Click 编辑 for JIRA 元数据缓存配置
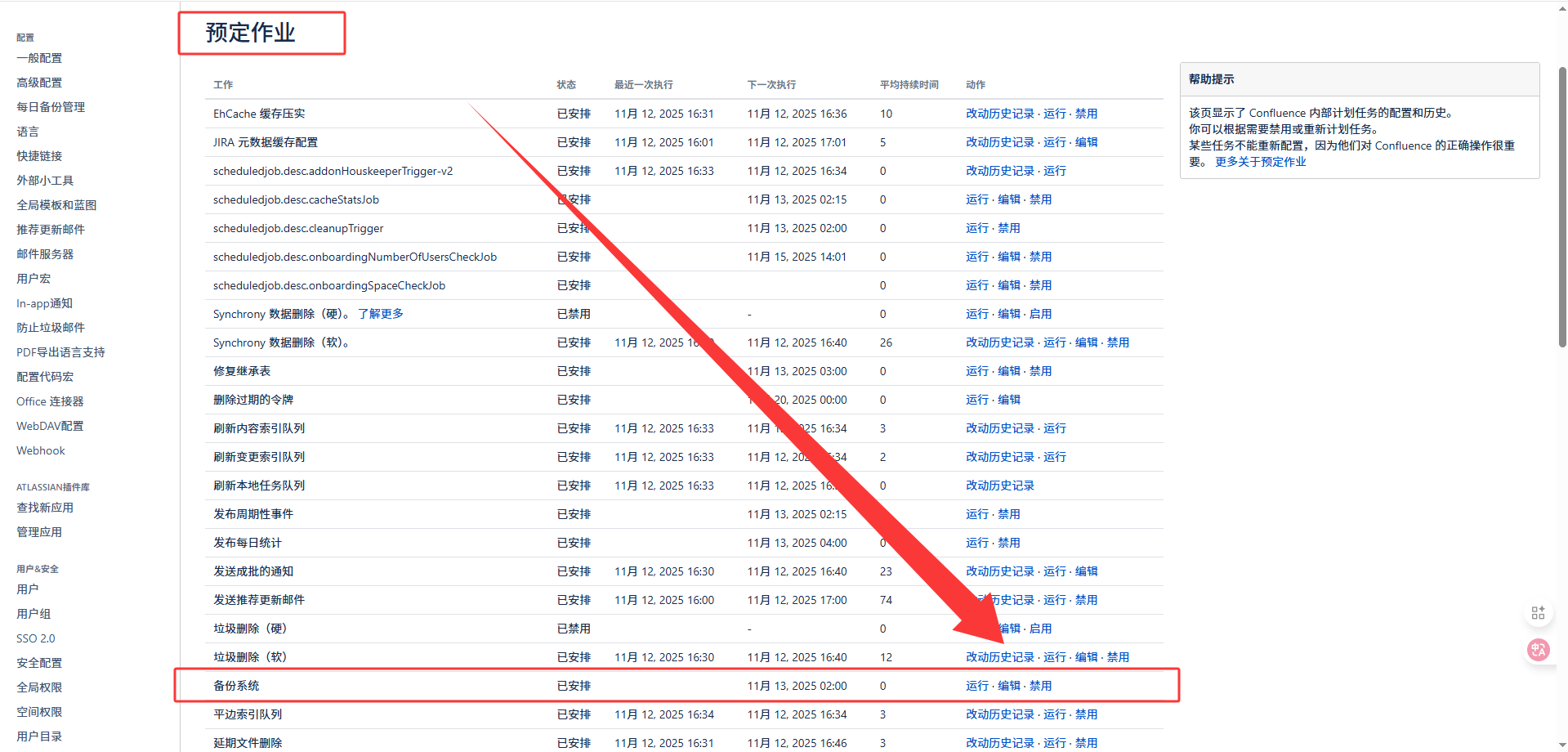This screenshot has width=1568, height=752. click(1086, 142)
